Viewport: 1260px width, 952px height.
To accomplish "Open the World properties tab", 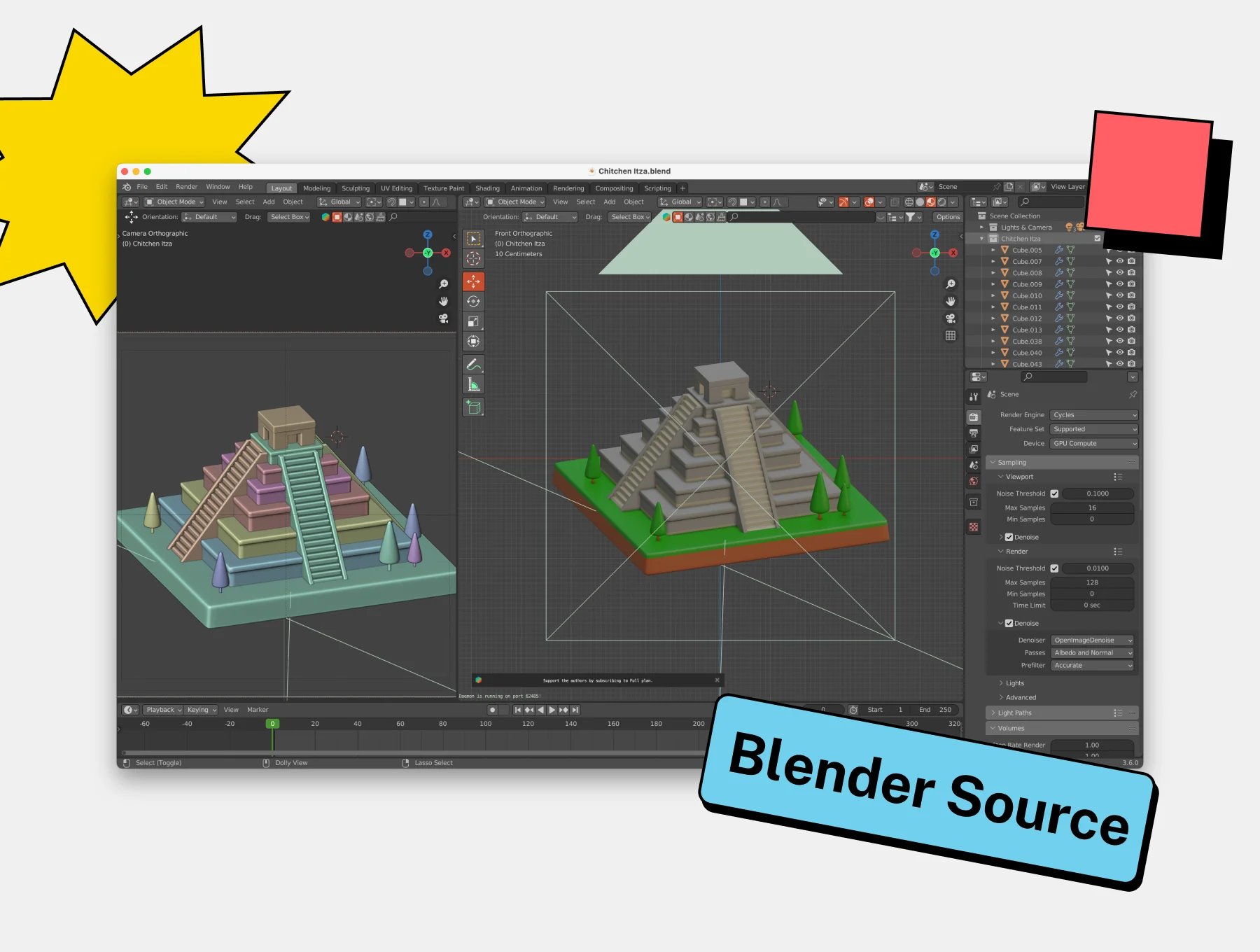I will click(974, 482).
